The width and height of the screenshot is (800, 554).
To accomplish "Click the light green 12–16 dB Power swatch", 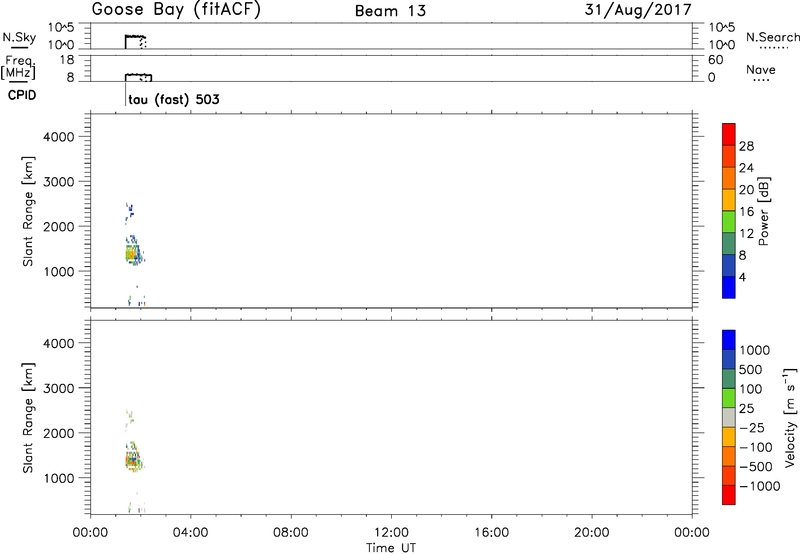I will click(729, 221).
